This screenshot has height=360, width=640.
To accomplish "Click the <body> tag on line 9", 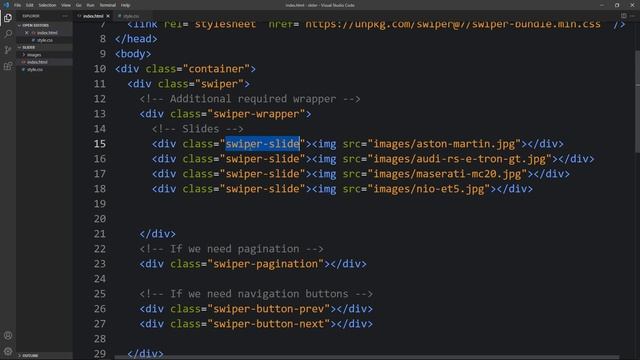I will click(x=133, y=54).
